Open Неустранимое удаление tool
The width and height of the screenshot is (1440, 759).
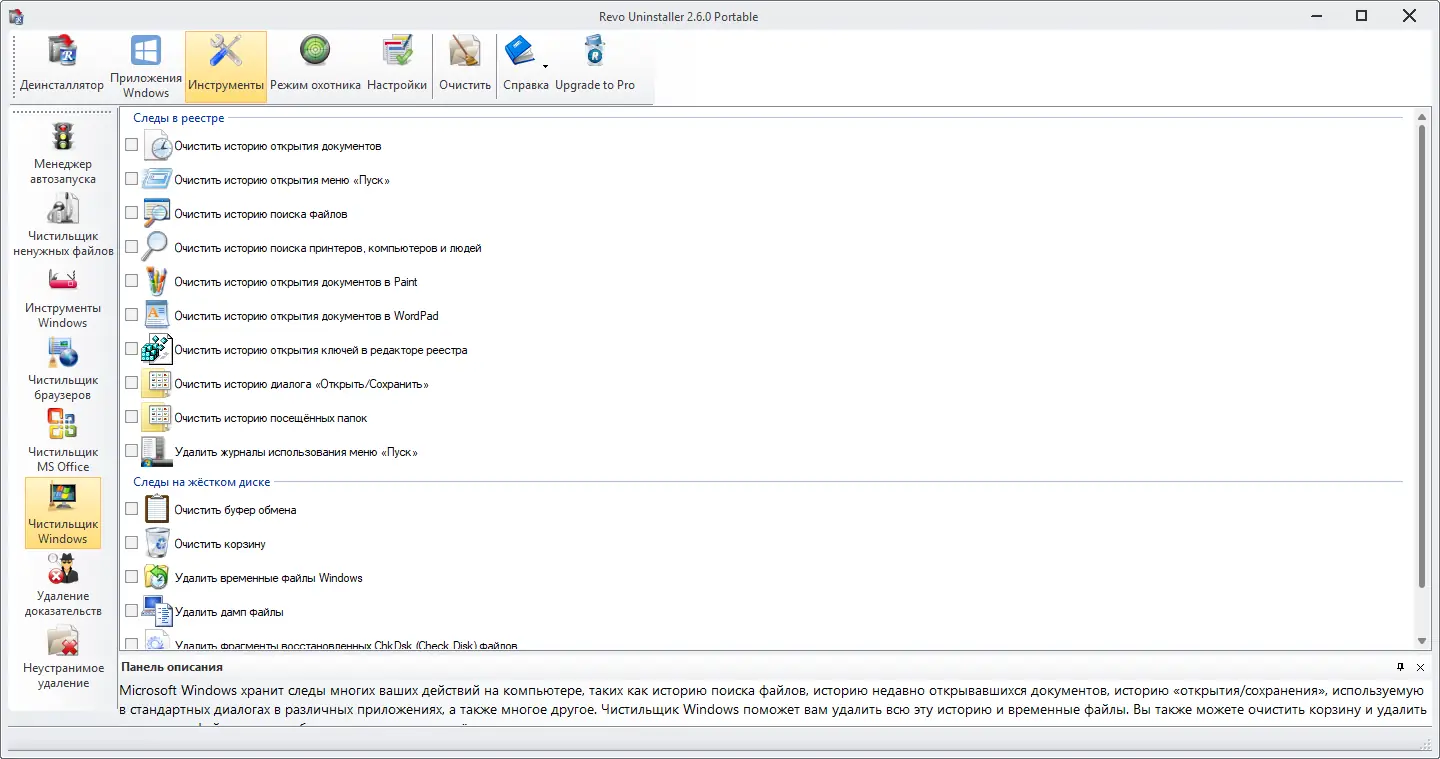coord(63,658)
